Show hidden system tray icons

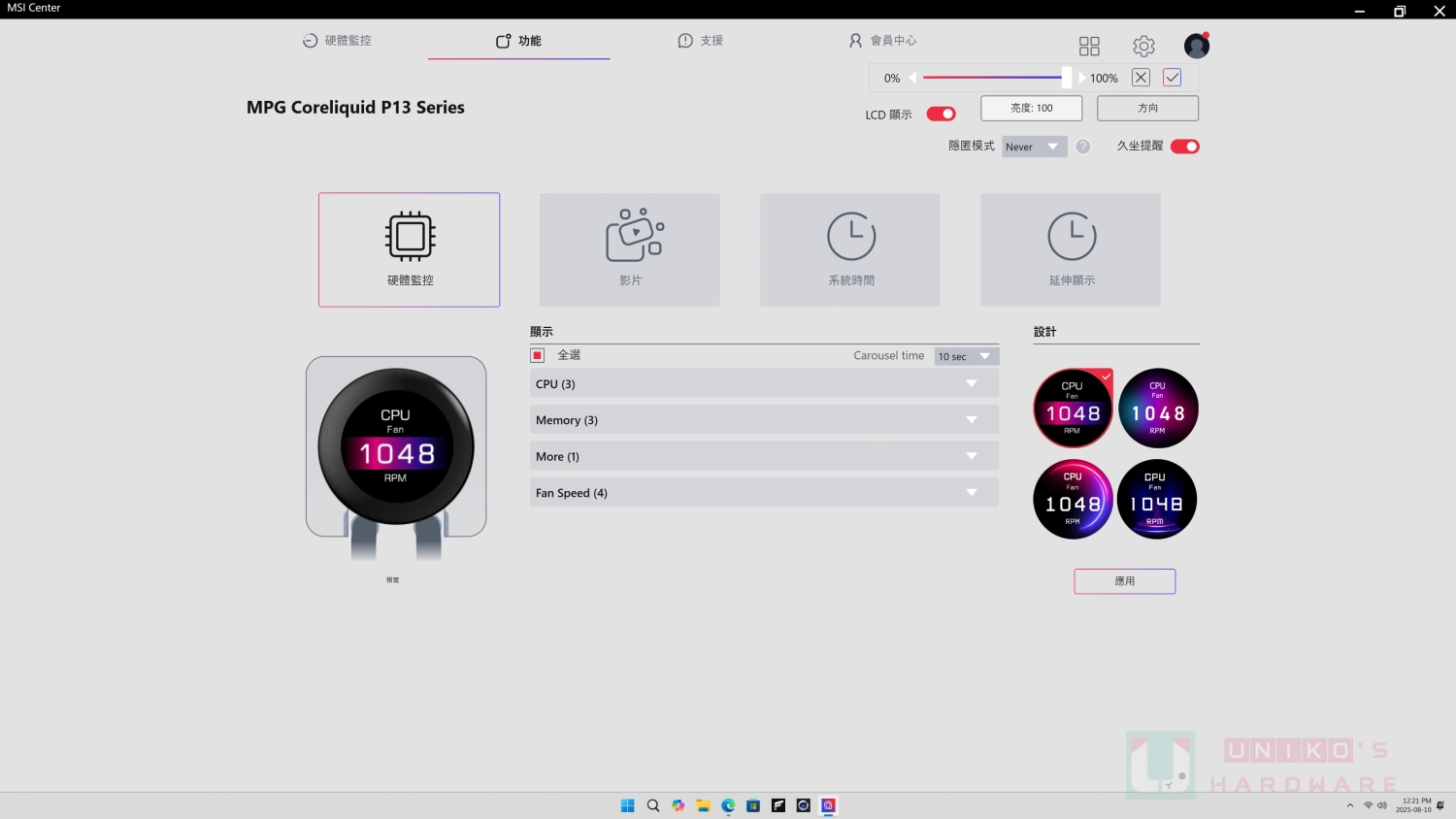pos(1349,805)
